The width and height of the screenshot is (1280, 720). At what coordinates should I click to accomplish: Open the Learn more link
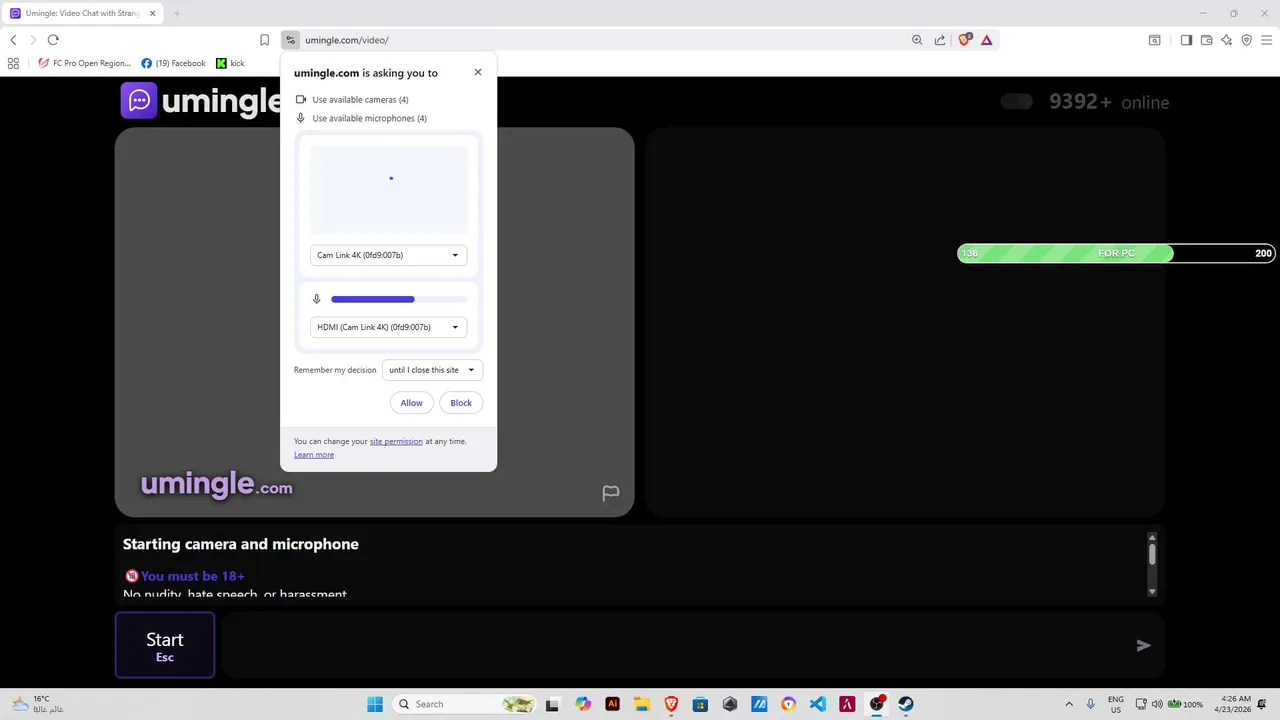pos(314,455)
